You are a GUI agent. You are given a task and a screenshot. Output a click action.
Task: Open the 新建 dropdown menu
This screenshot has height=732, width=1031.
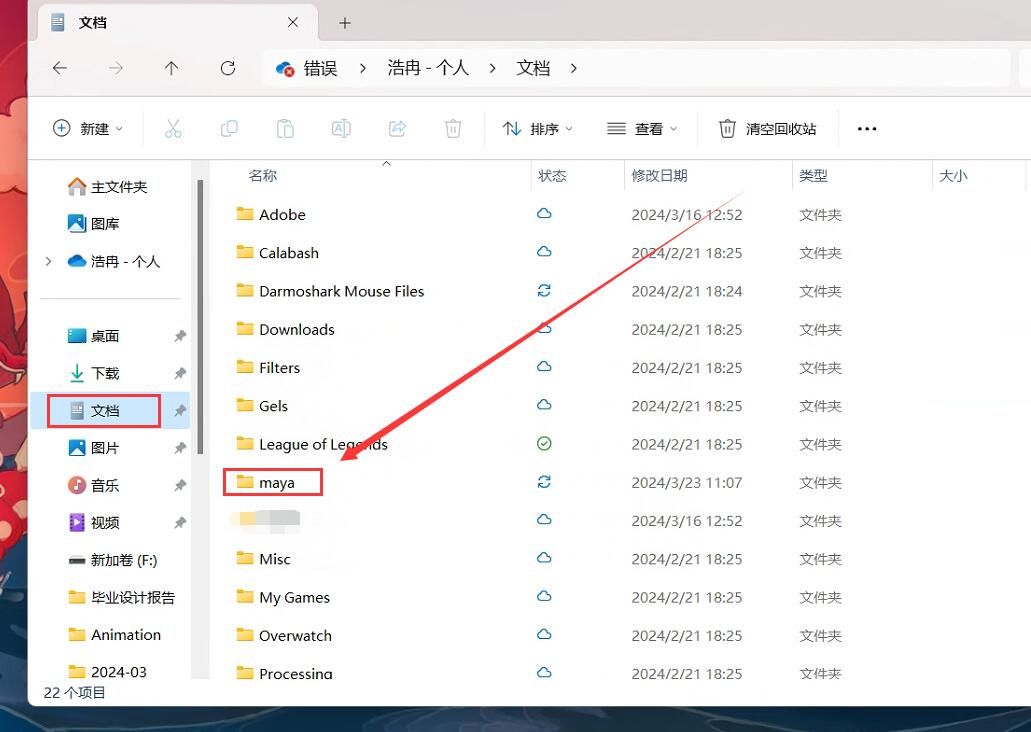(88, 128)
